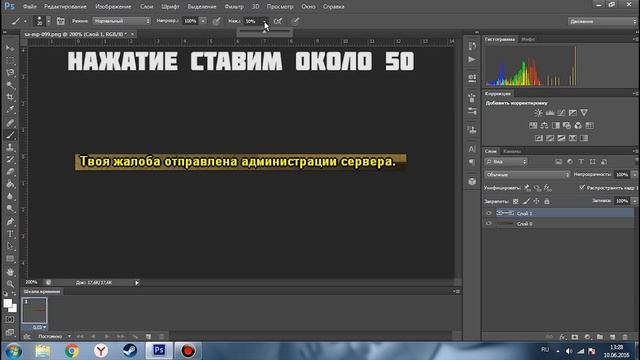This screenshot has height=360, width=640.
Task: Open Character panel icon in side dock
Action: tap(472, 149)
